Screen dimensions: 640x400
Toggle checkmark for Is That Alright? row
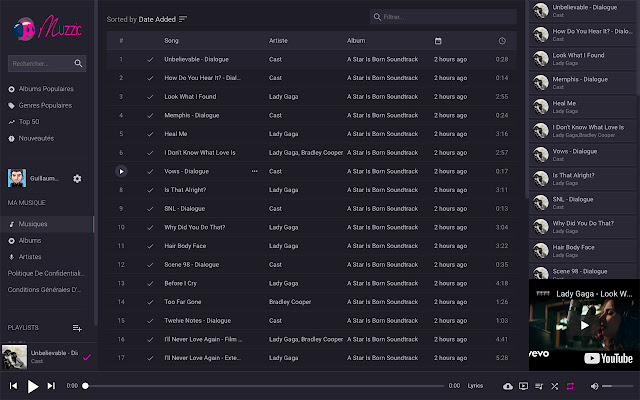pyautogui.click(x=150, y=190)
